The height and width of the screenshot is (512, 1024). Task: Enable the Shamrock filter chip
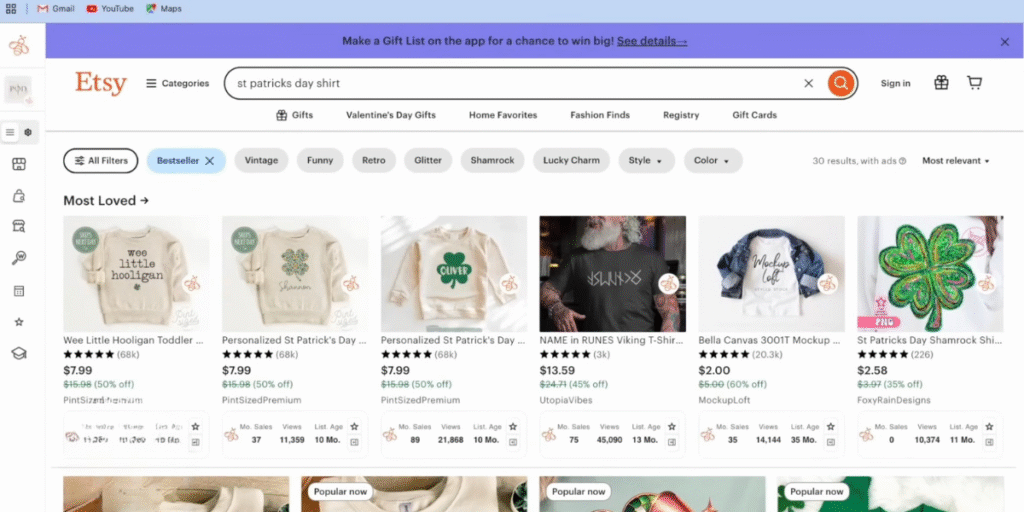492,161
